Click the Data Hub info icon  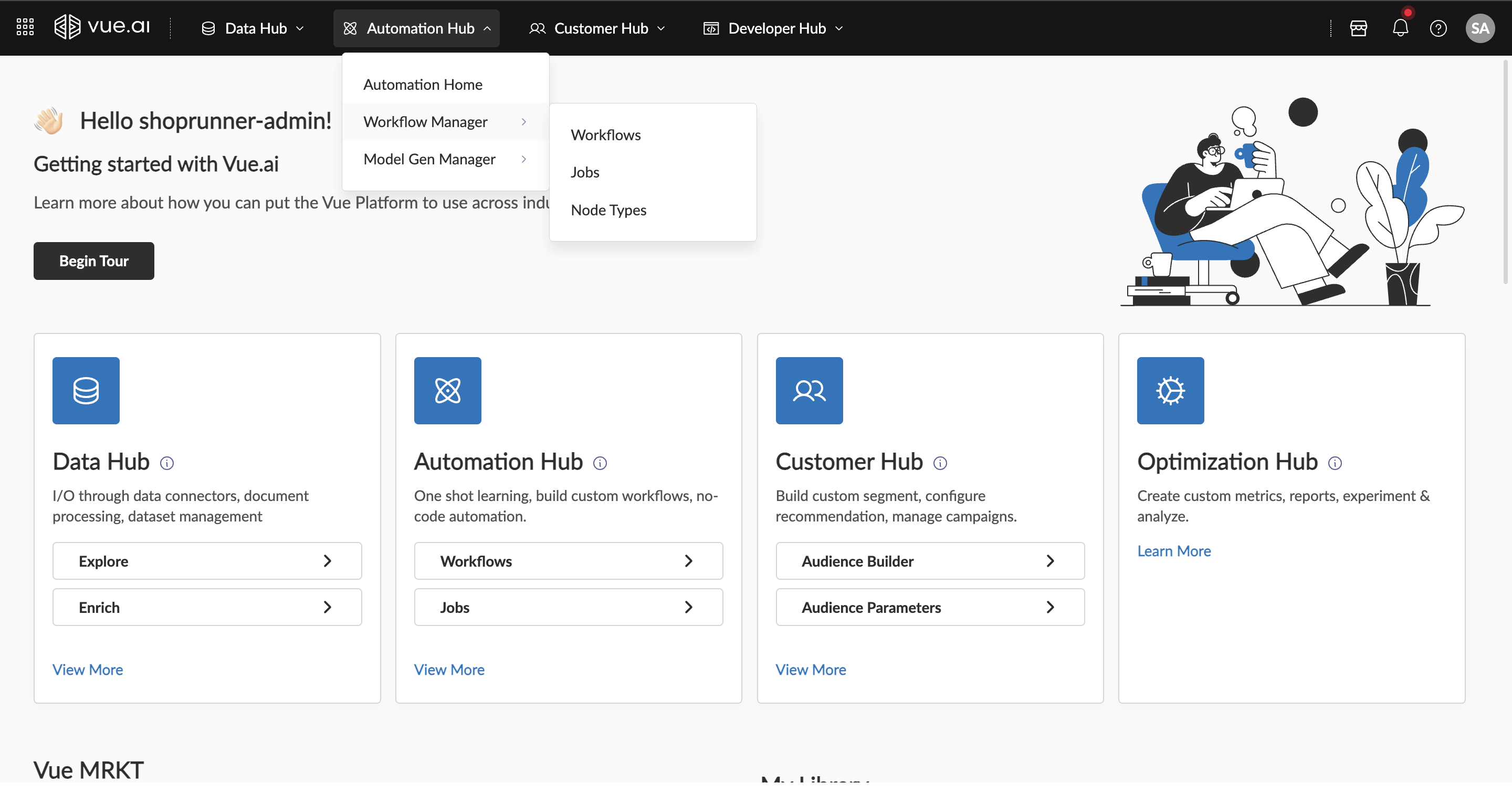point(167,463)
